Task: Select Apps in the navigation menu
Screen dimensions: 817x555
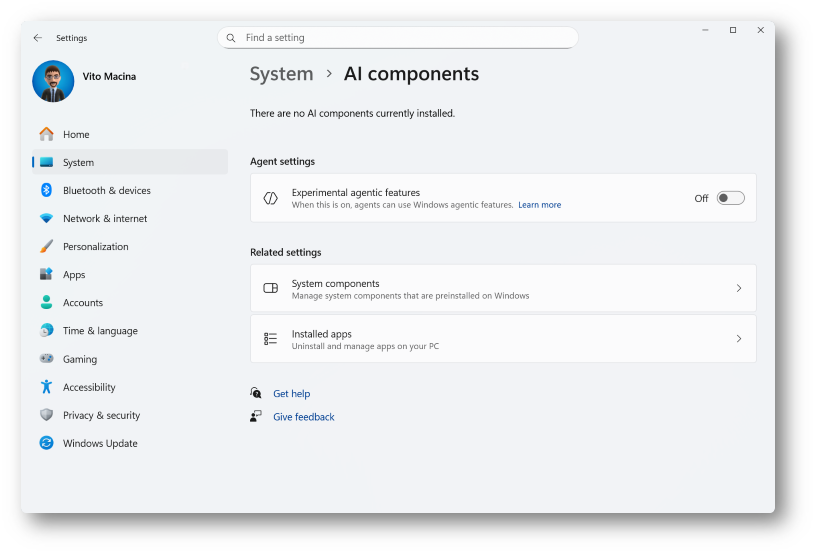Action: pos(74,275)
